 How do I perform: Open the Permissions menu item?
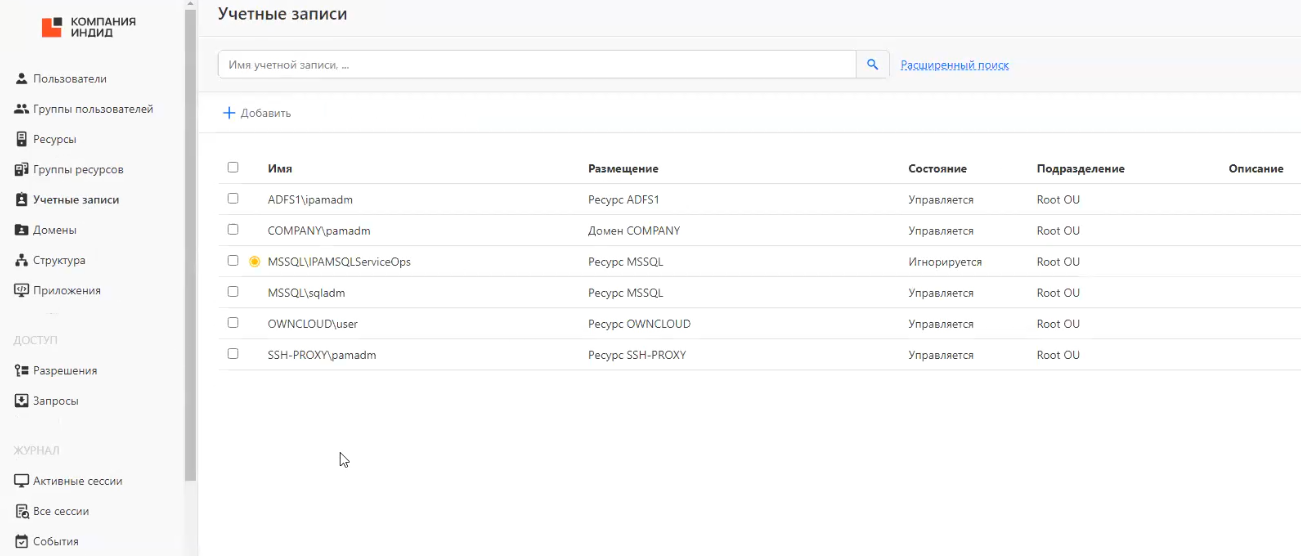coord(64,371)
